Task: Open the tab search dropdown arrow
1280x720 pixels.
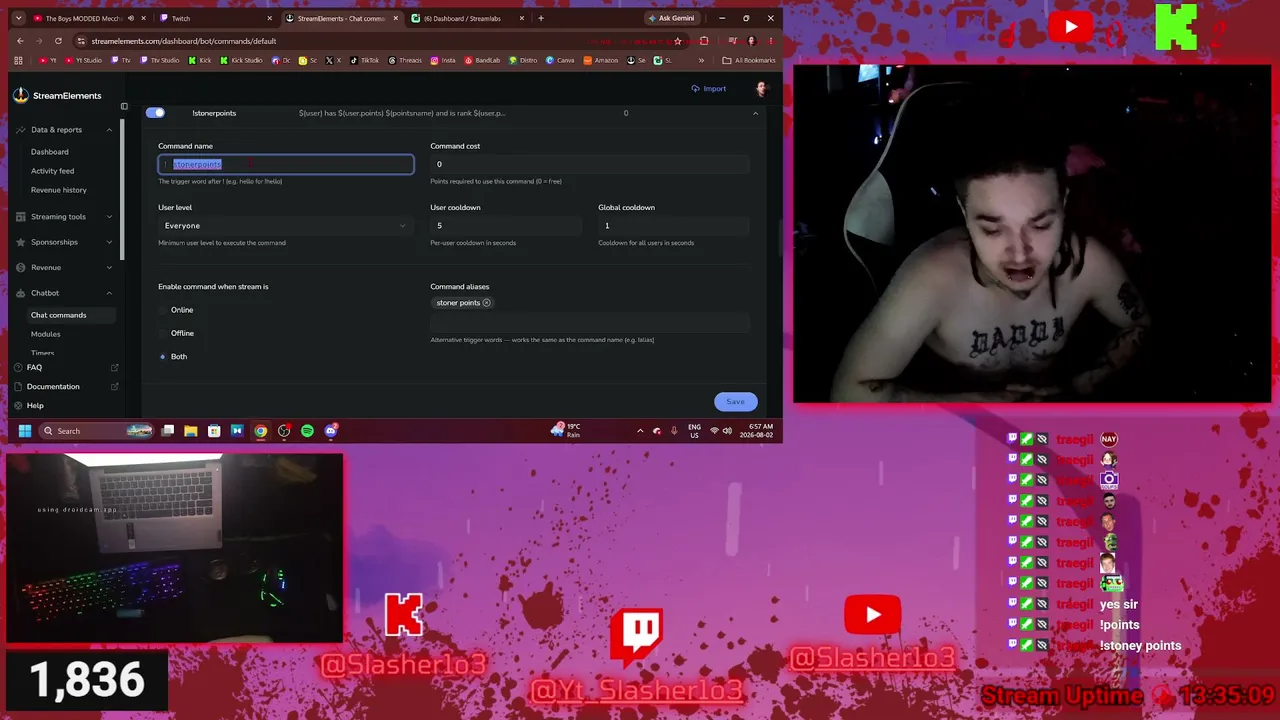Action: (x=16, y=18)
